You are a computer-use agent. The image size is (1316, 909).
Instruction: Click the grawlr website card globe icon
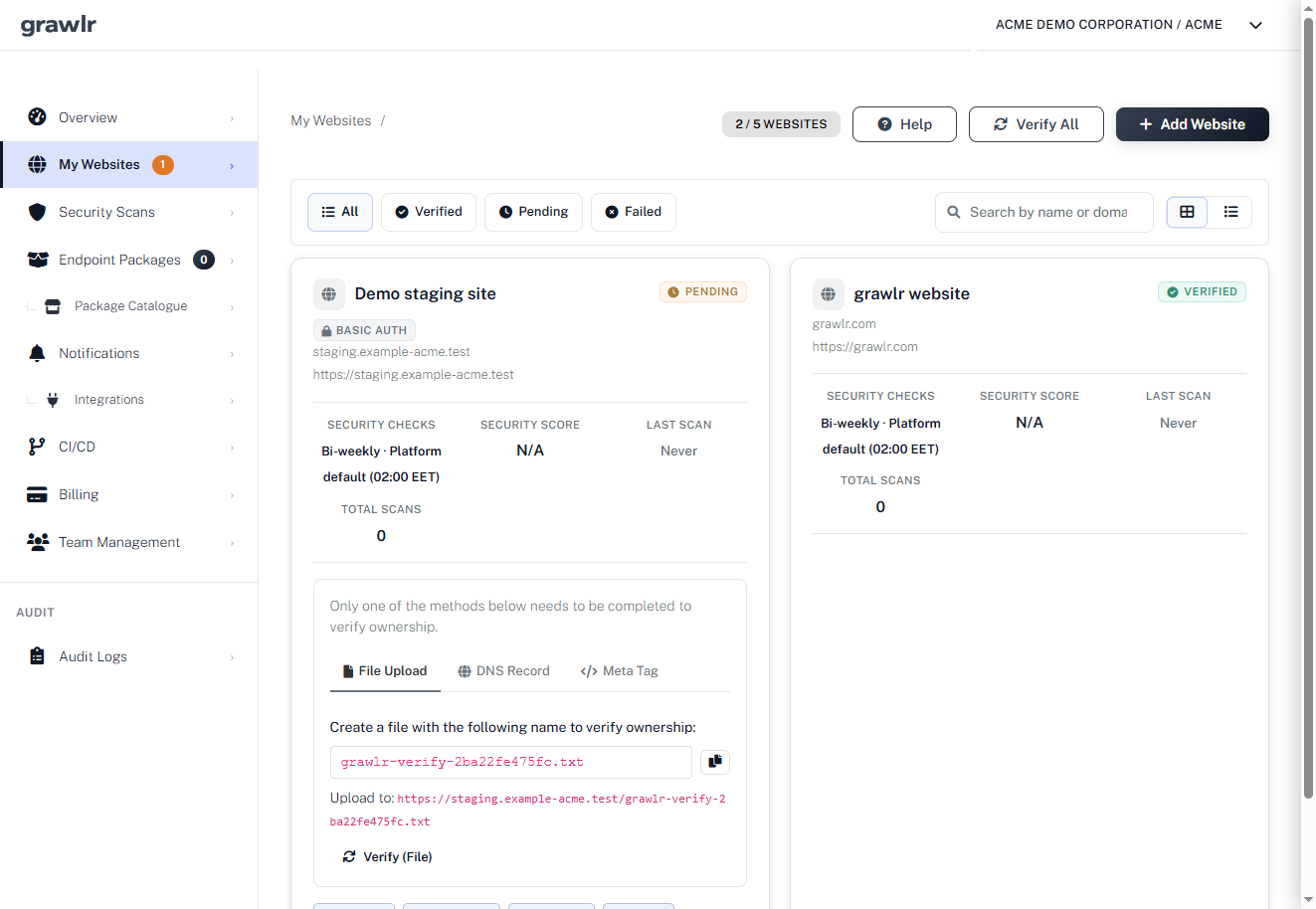pyautogui.click(x=829, y=294)
